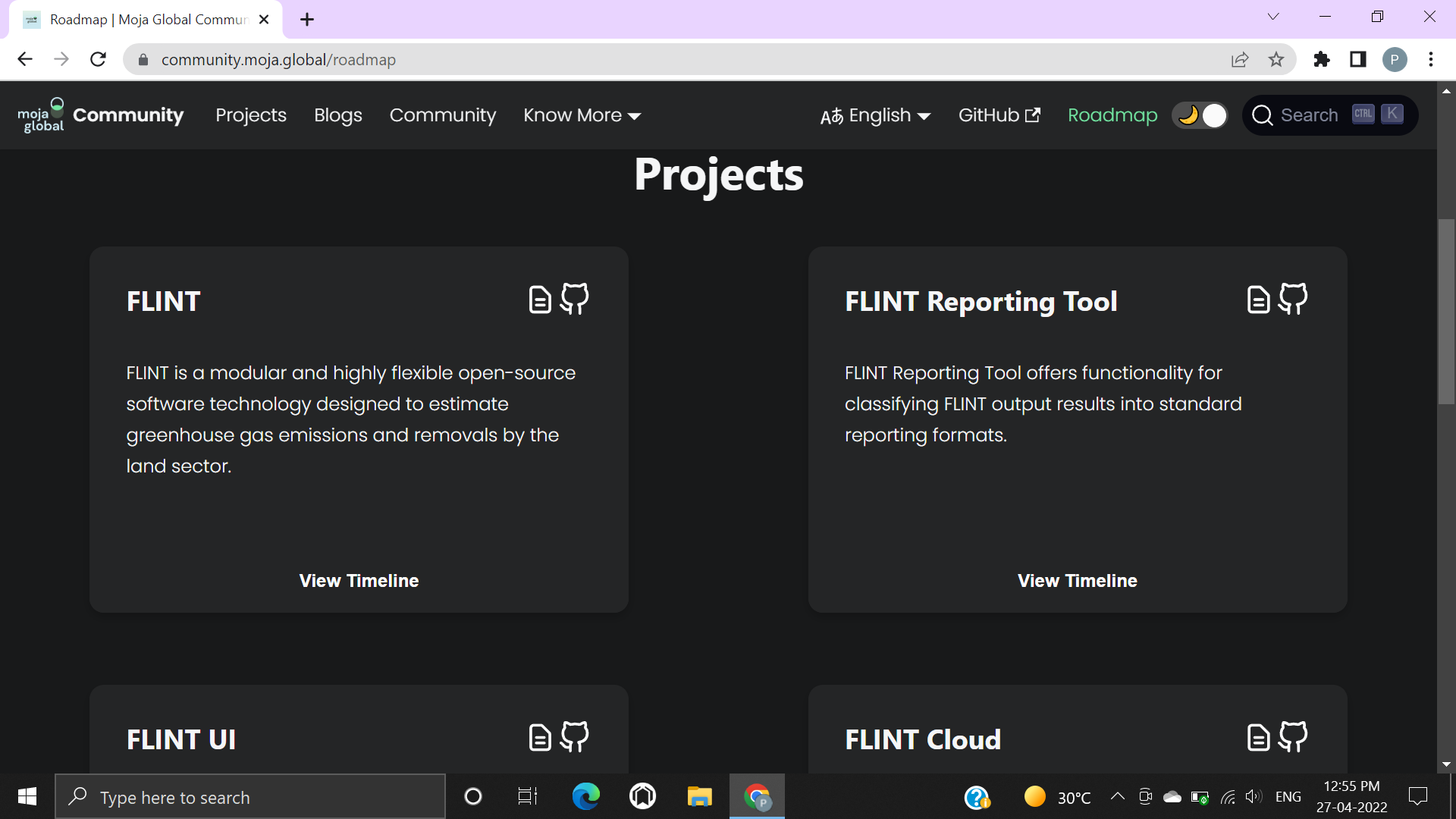The image size is (1456, 819).
Task: Click the moja global logo
Action: point(40,115)
